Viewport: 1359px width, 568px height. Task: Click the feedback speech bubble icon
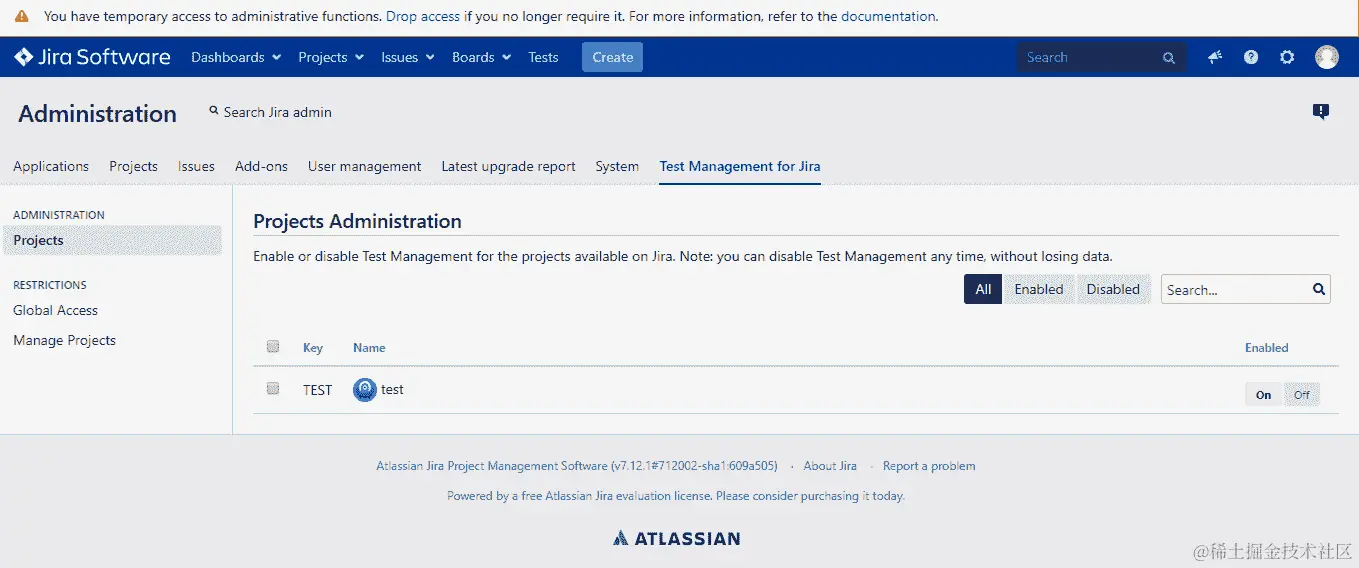pos(1321,112)
